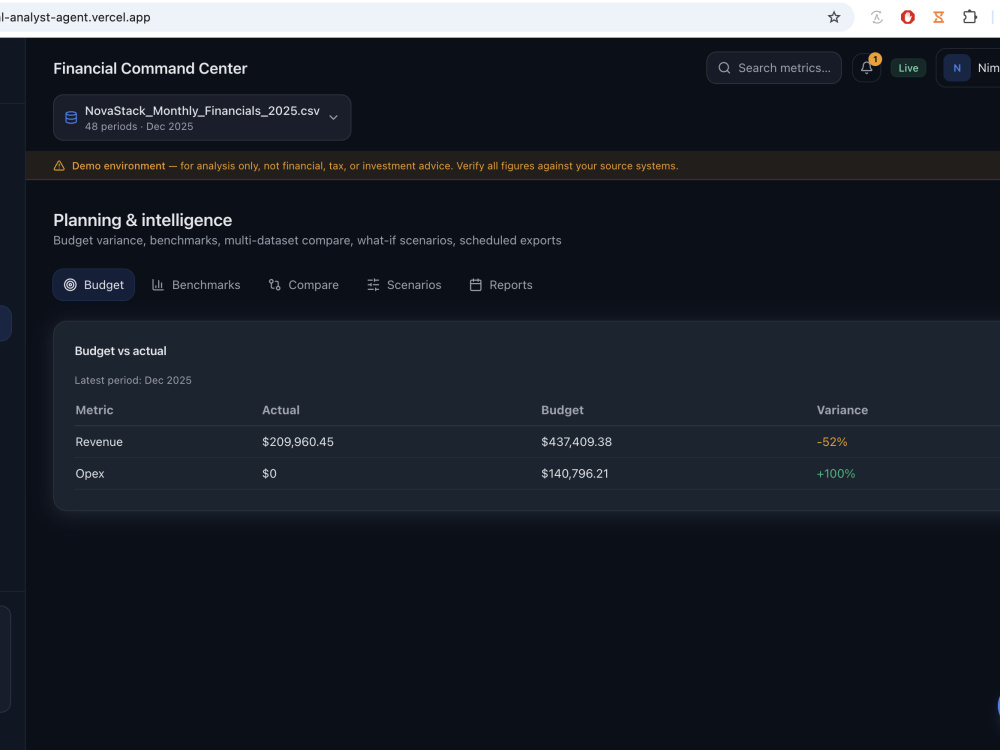Click the Demo environment banner text

coord(375,166)
